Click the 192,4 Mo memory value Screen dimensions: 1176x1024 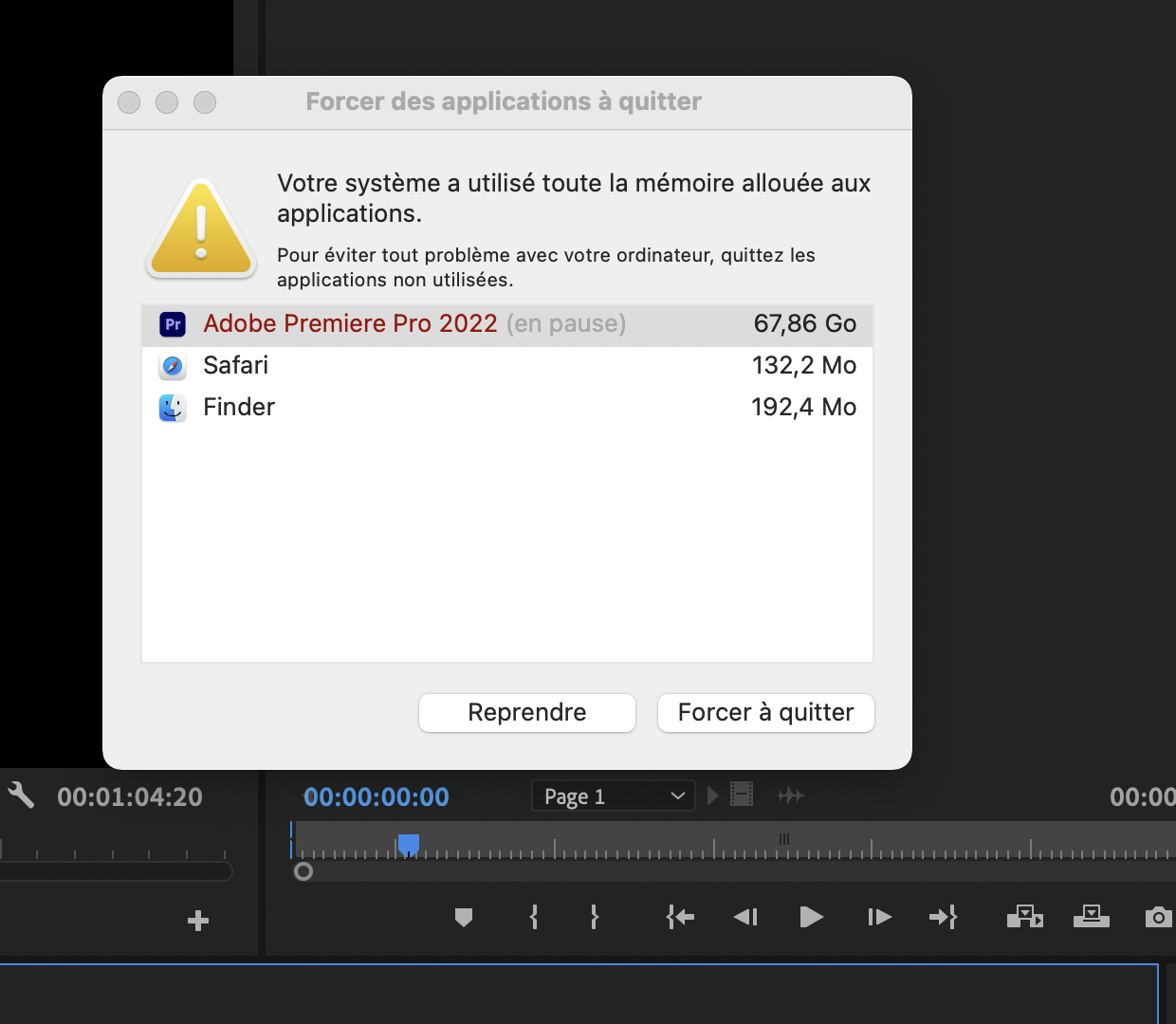click(804, 408)
